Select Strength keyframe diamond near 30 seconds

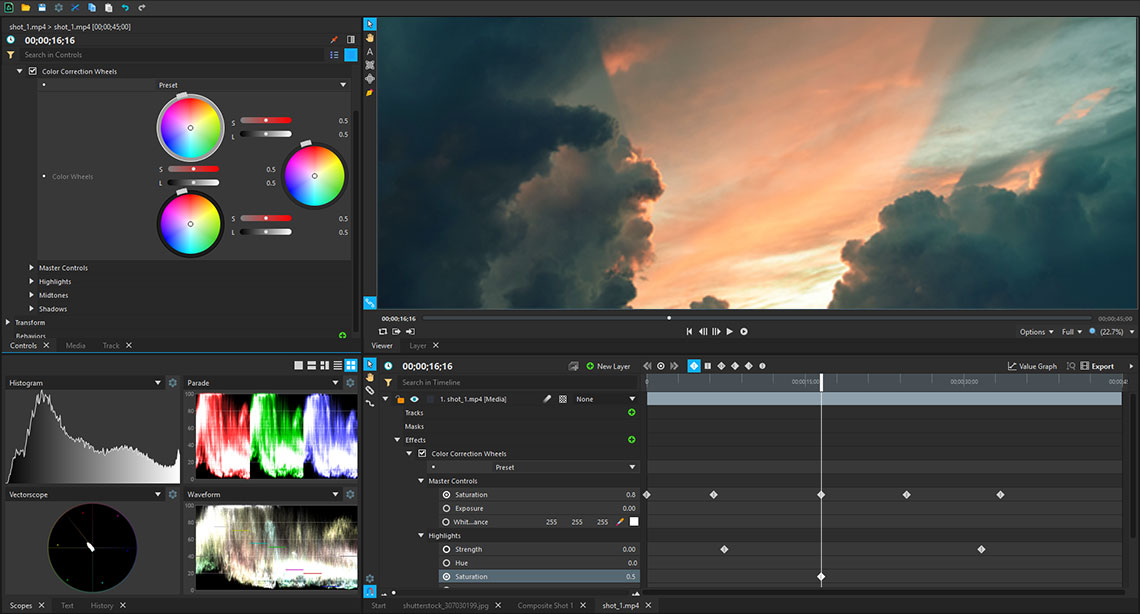[982, 549]
